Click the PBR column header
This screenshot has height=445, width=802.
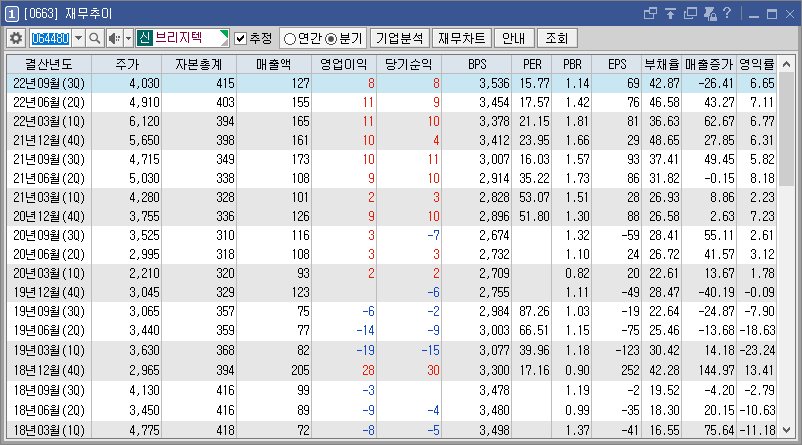coord(572,64)
